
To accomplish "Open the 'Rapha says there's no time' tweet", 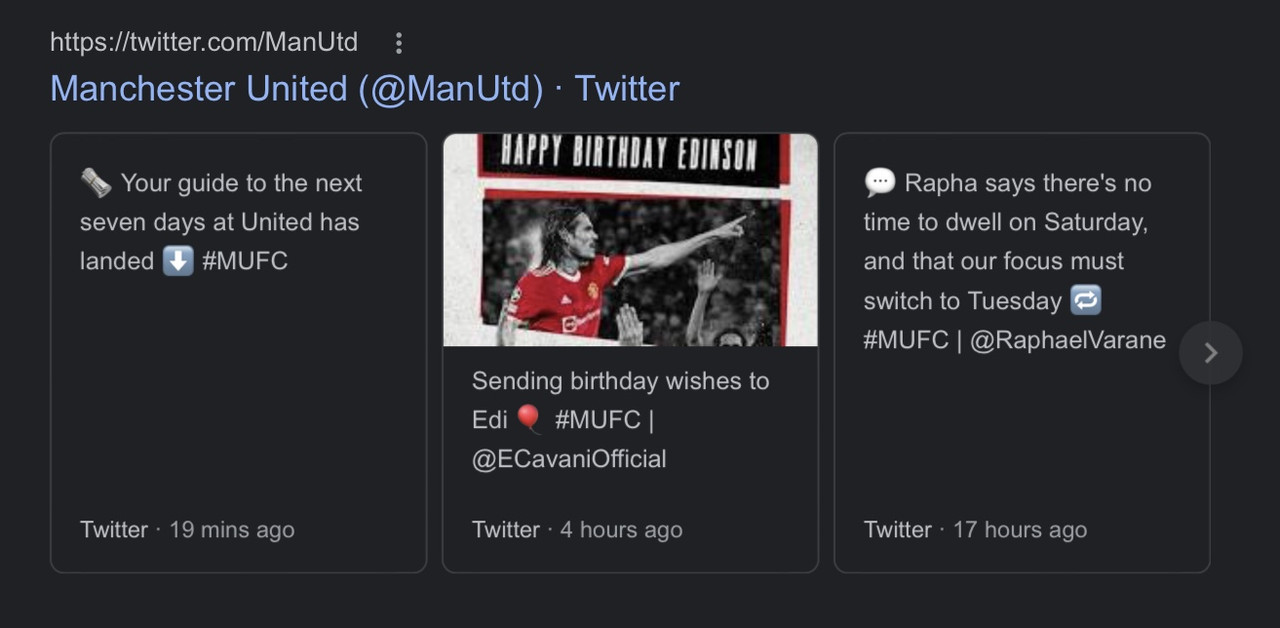I will [1005, 222].
